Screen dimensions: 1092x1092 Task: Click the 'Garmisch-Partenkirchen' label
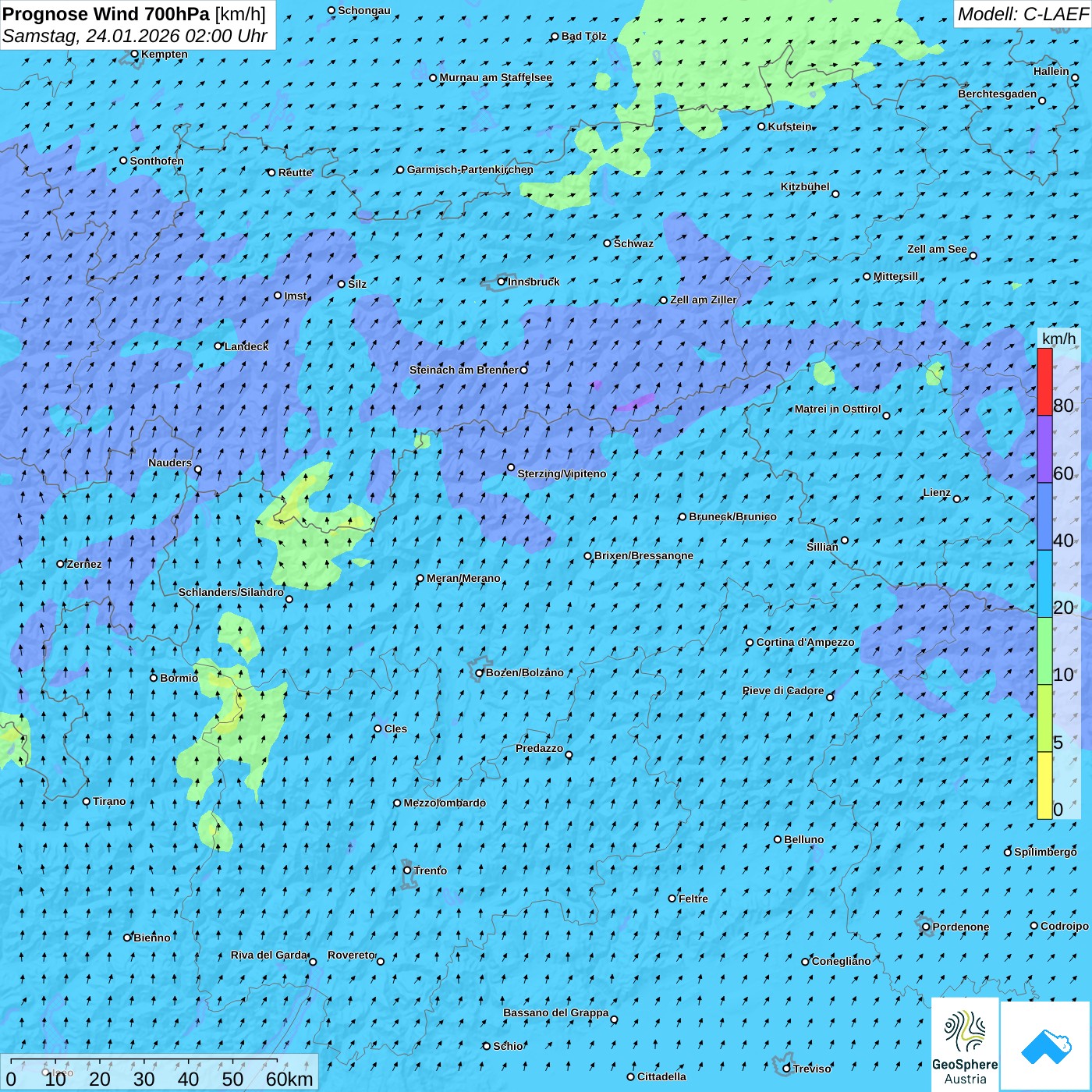pyautogui.click(x=470, y=169)
